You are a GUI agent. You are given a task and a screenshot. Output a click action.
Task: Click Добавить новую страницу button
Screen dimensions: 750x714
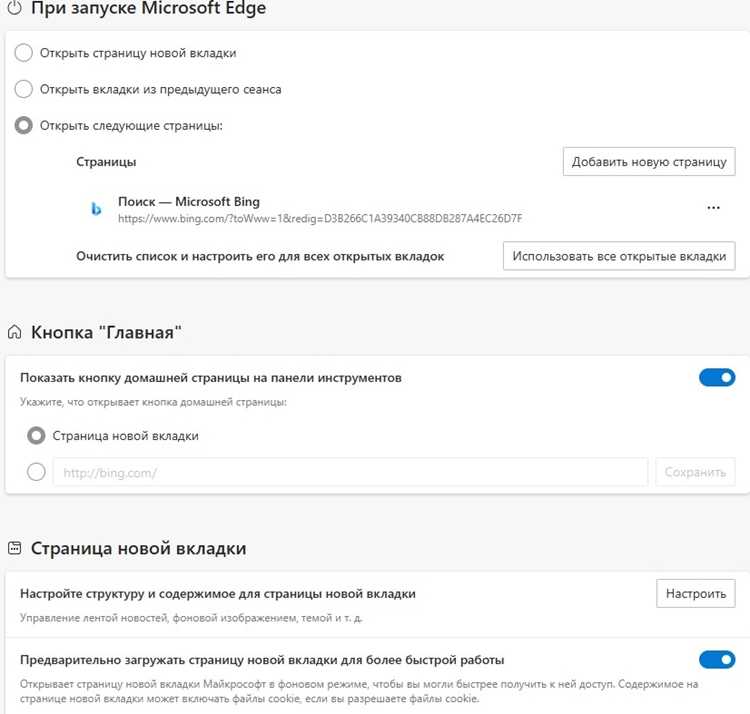649,162
